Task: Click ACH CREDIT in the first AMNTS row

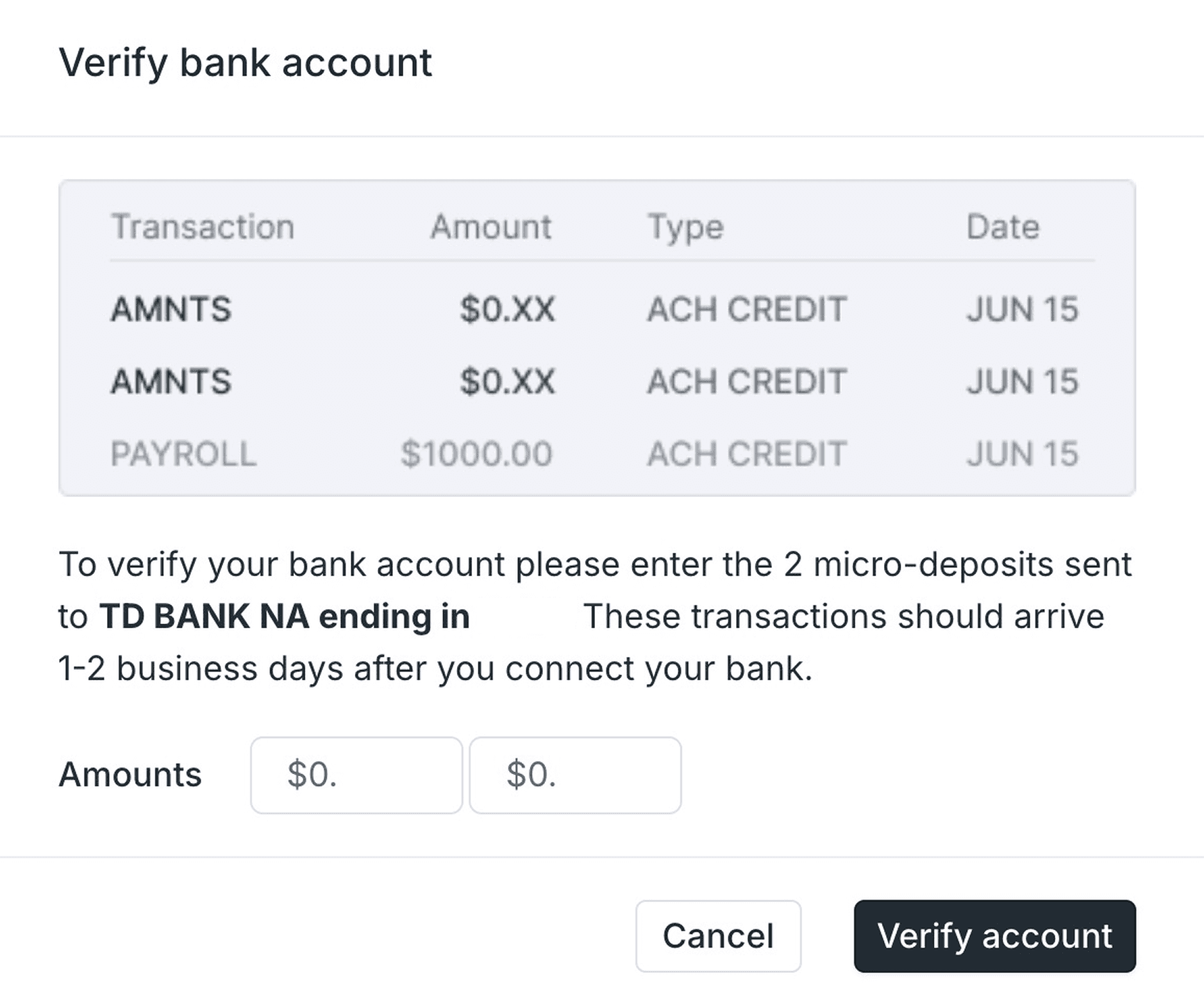Action: tap(746, 309)
